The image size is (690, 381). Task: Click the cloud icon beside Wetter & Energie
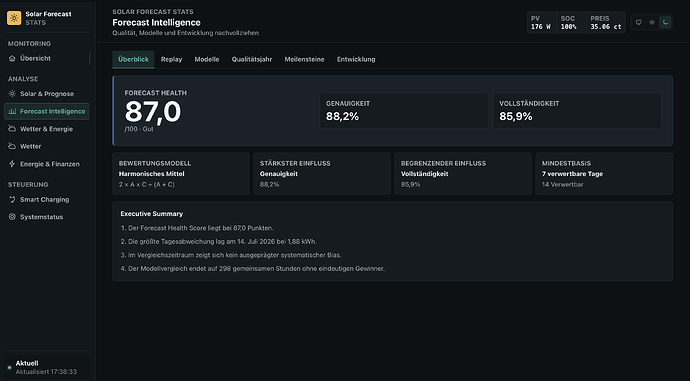click(12, 129)
